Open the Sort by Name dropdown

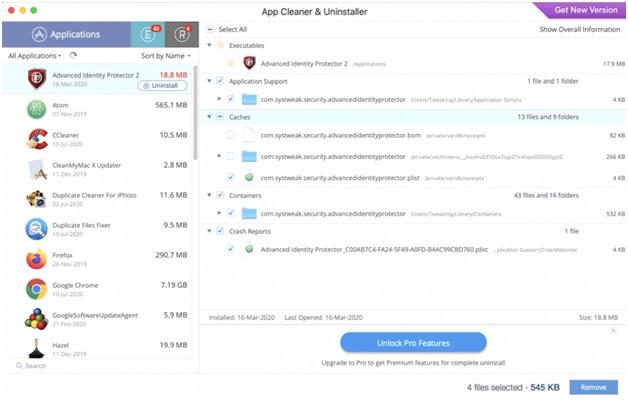(x=166, y=56)
